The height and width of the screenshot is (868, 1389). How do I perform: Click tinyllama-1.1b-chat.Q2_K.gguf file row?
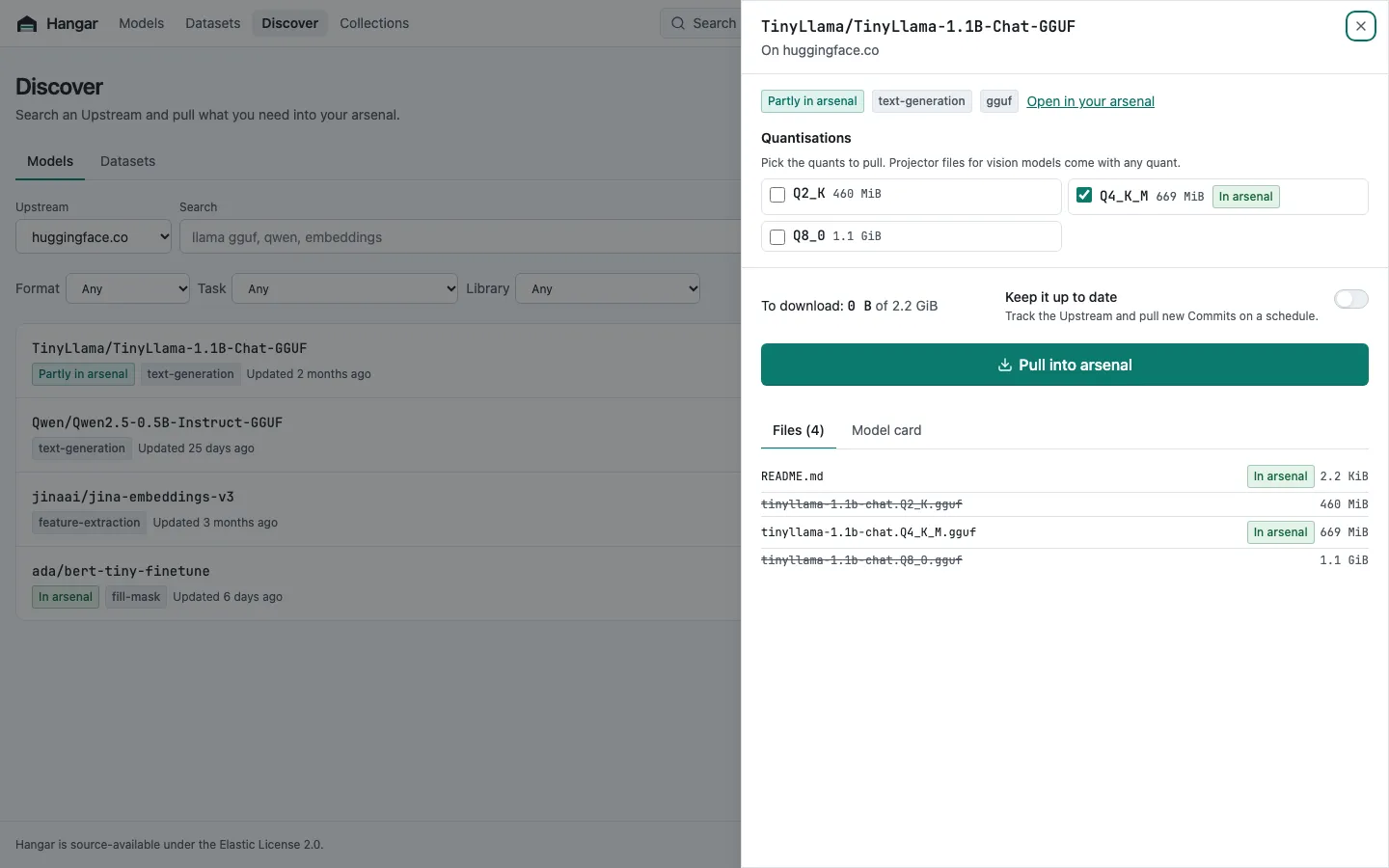tap(1065, 504)
